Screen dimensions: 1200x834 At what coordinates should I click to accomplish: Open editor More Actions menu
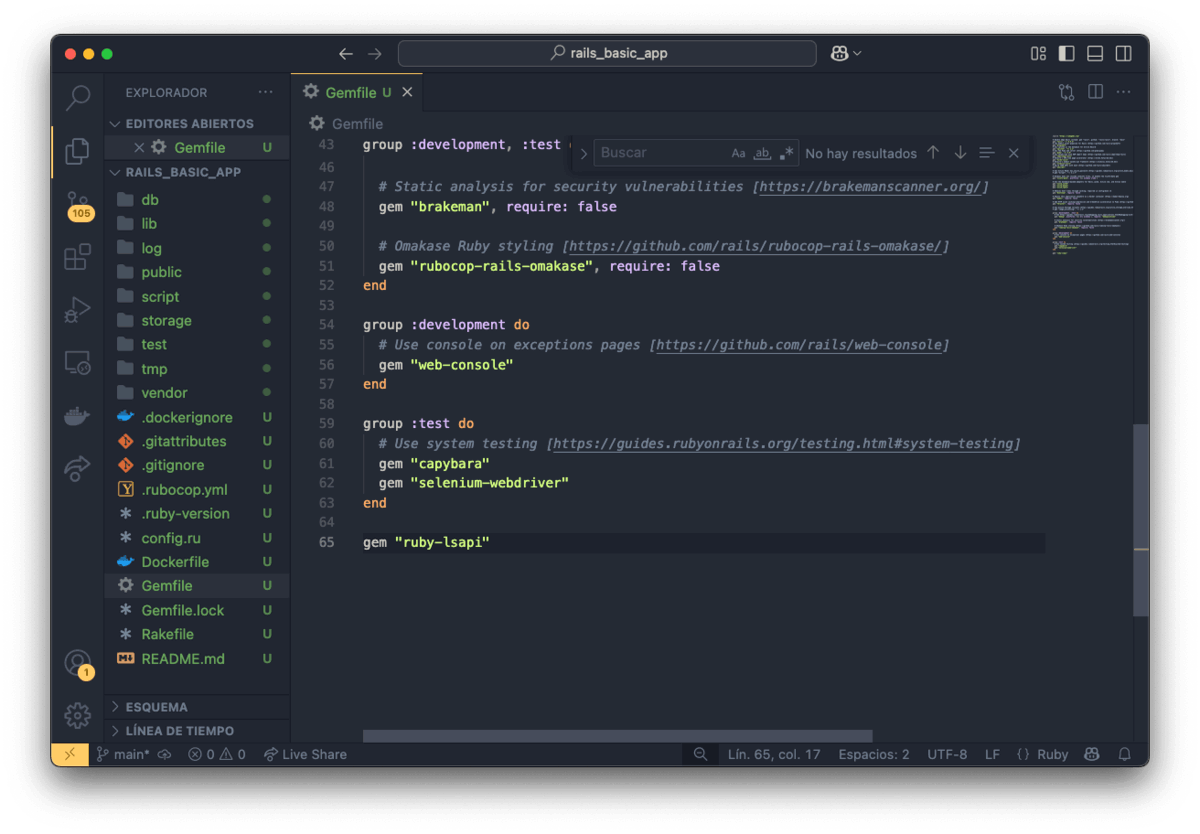(1124, 92)
